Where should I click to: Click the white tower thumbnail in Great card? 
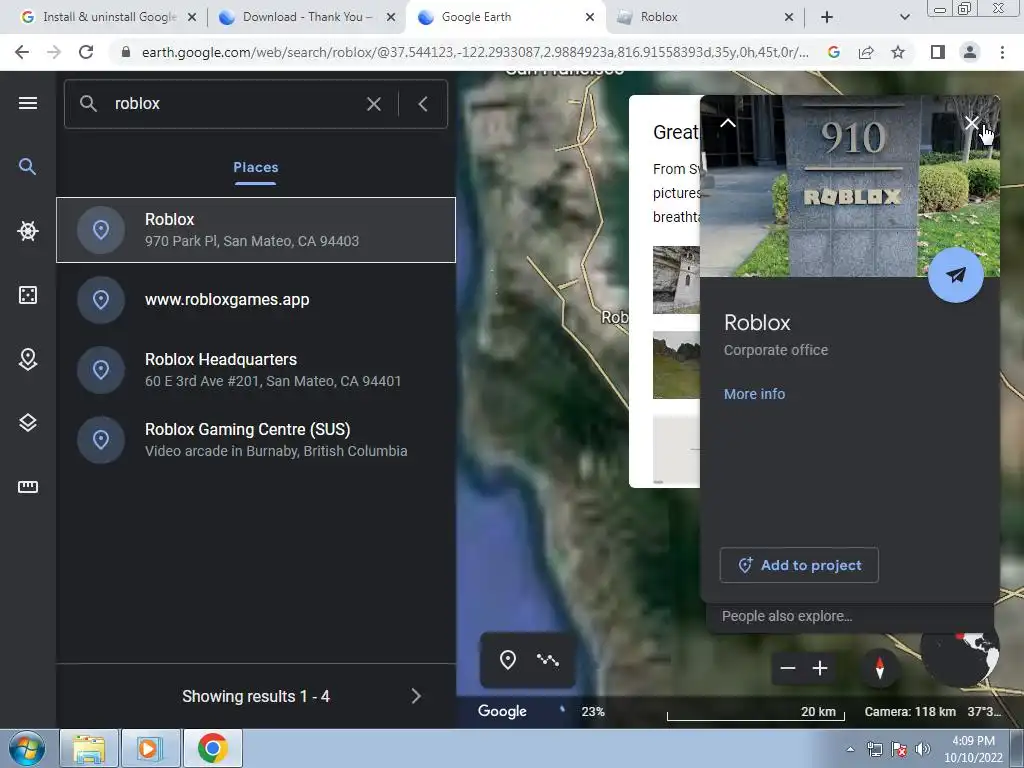tap(676, 280)
